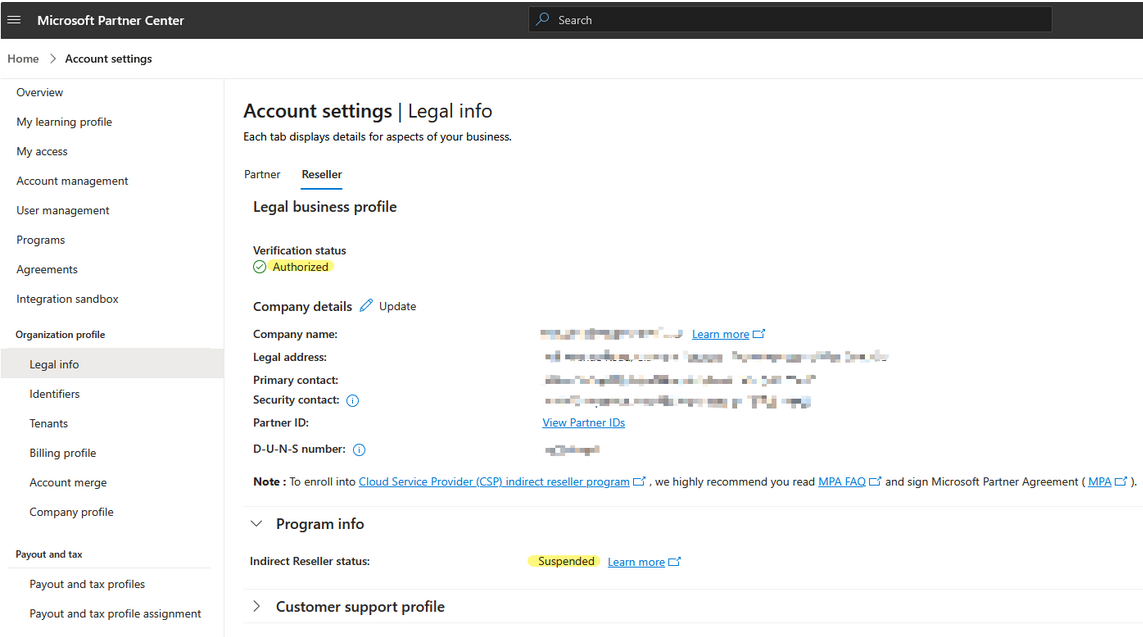The height and width of the screenshot is (637, 1143).
Task: Click the Suspended status highlight
Action: click(563, 561)
